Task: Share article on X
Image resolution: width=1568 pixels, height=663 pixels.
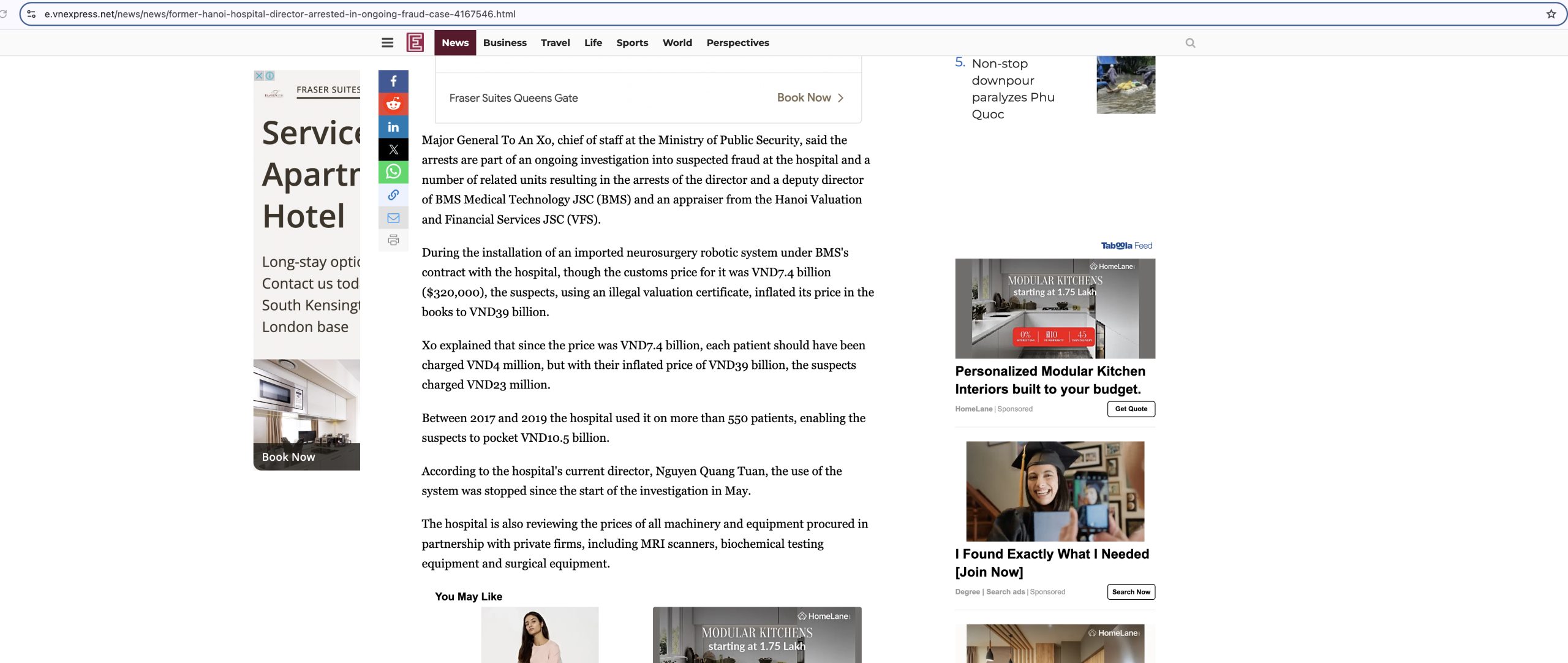Action: [x=393, y=150]
